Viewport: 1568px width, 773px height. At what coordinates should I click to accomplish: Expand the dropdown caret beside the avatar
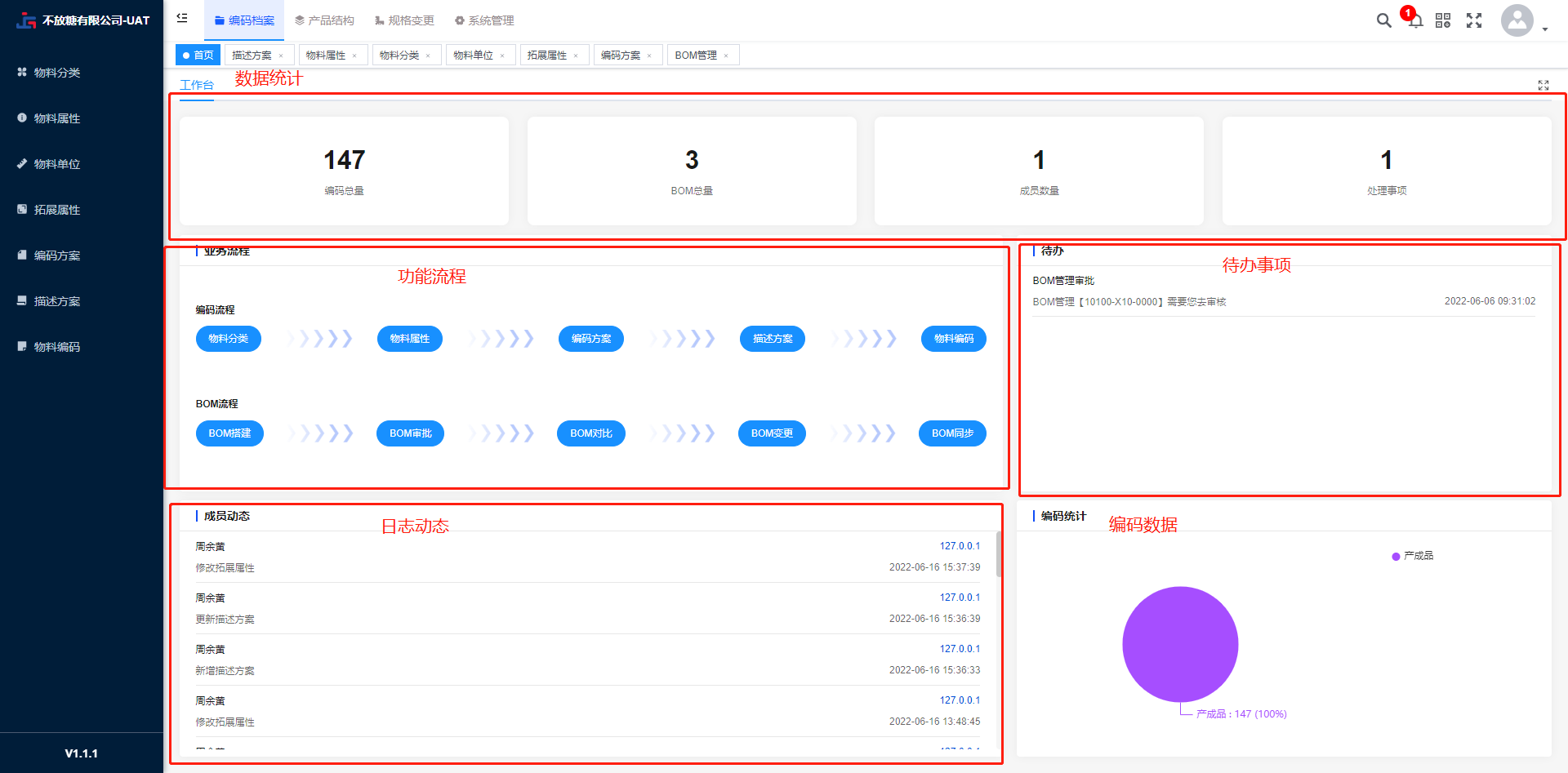click(1545, 29)
